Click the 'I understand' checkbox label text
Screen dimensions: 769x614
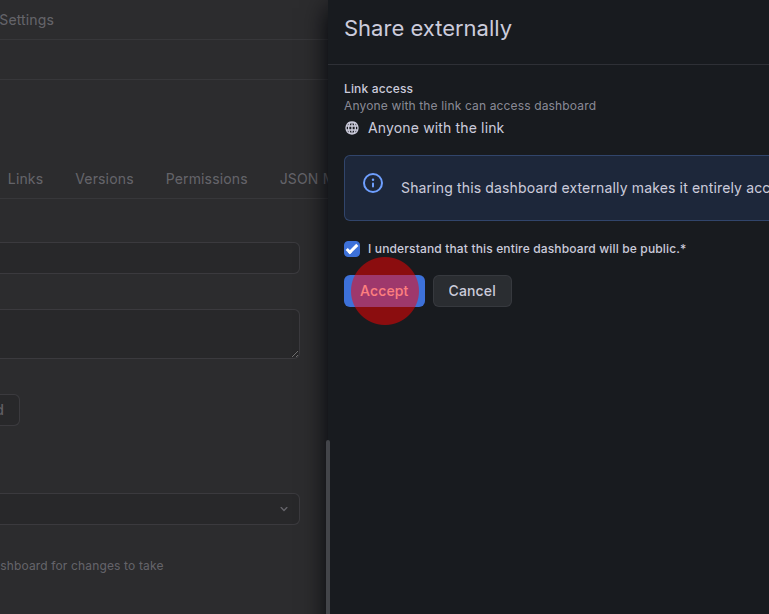(526, 249)
